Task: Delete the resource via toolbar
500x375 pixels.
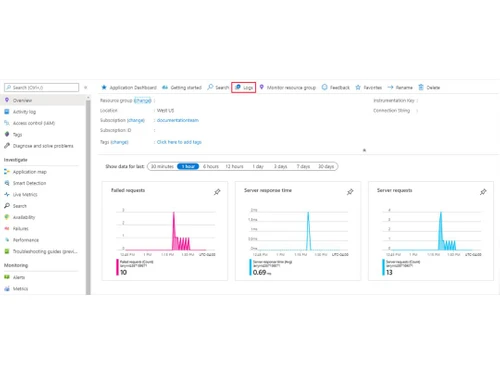Action: (429, 87)
